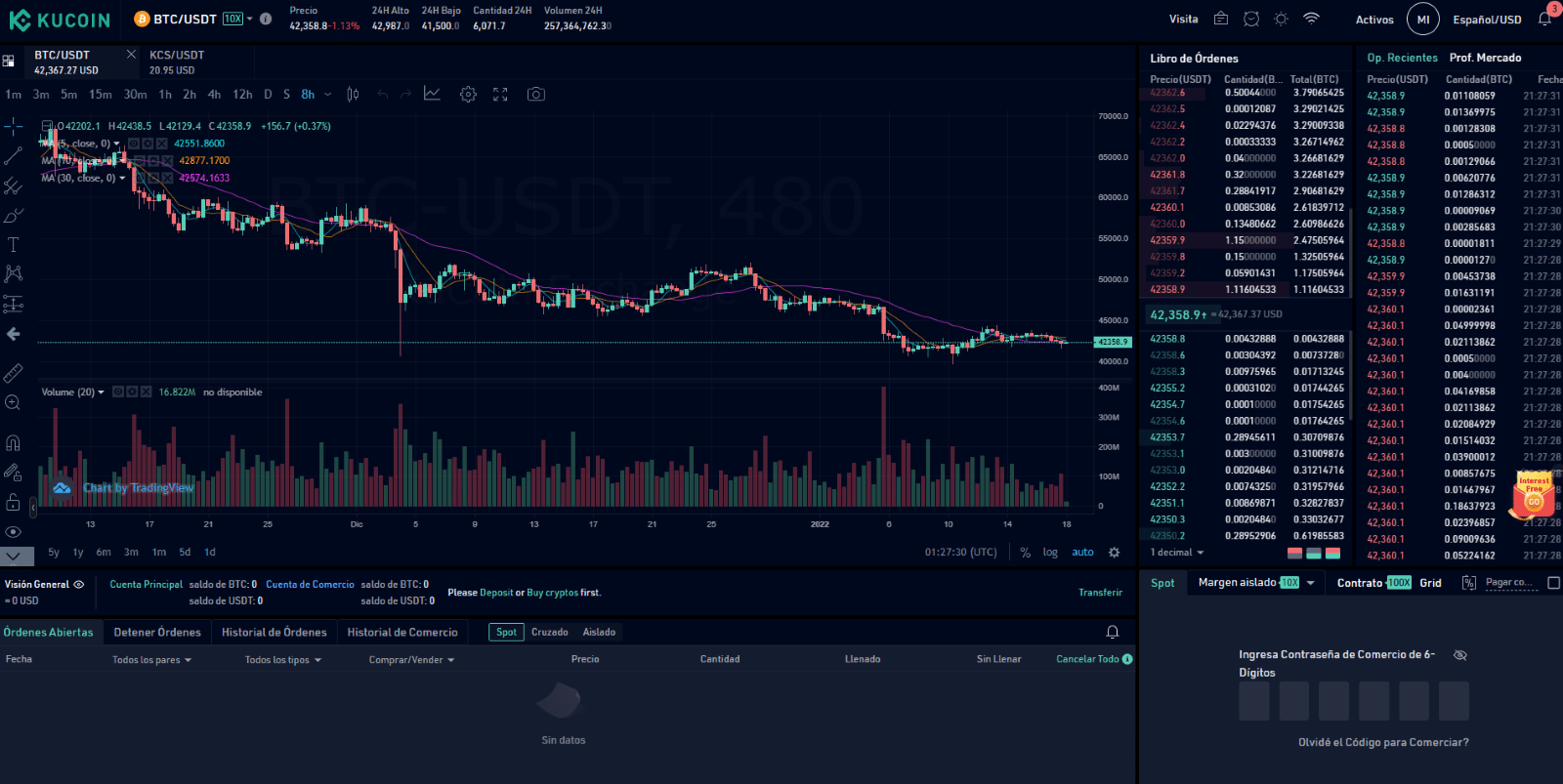1563x784 pixels.
Task: Change candlestick chart style icon
Action: [353, 95]
